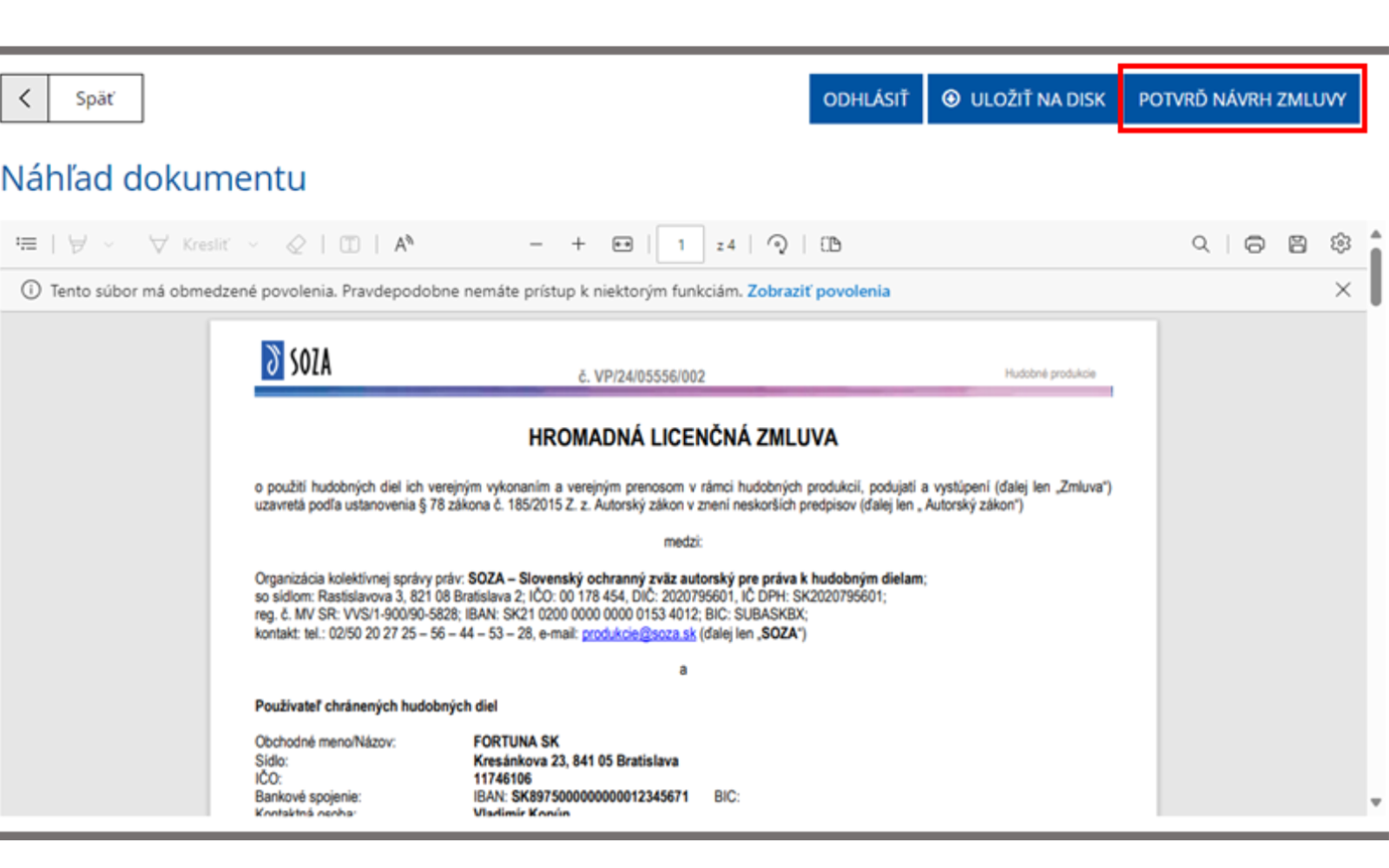1389x868 pixels.
Task: Click ULOŽIŤ NA DISK button
Action: (1024, 99)
